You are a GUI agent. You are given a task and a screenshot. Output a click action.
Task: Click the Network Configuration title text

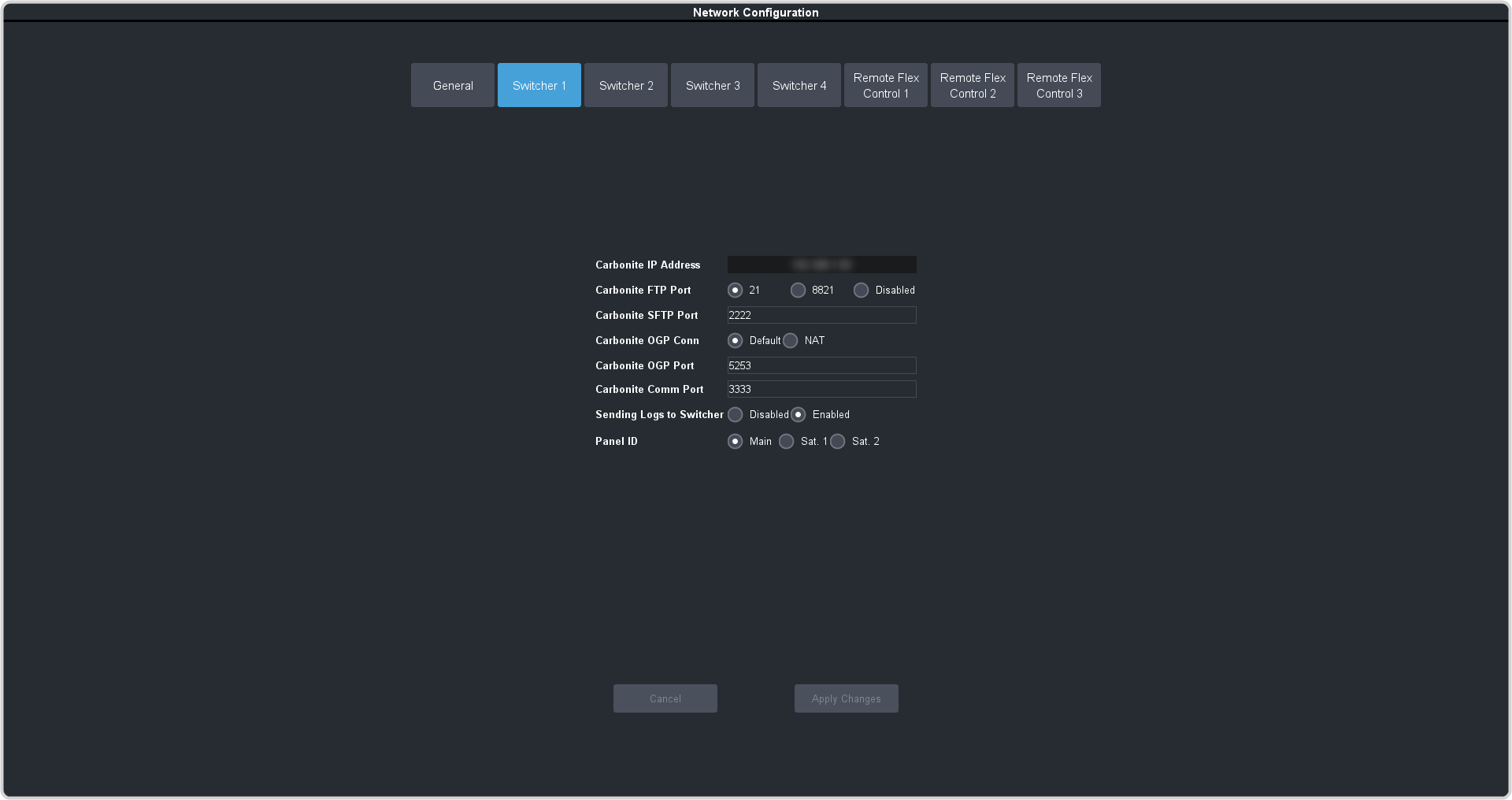point(756,13)
